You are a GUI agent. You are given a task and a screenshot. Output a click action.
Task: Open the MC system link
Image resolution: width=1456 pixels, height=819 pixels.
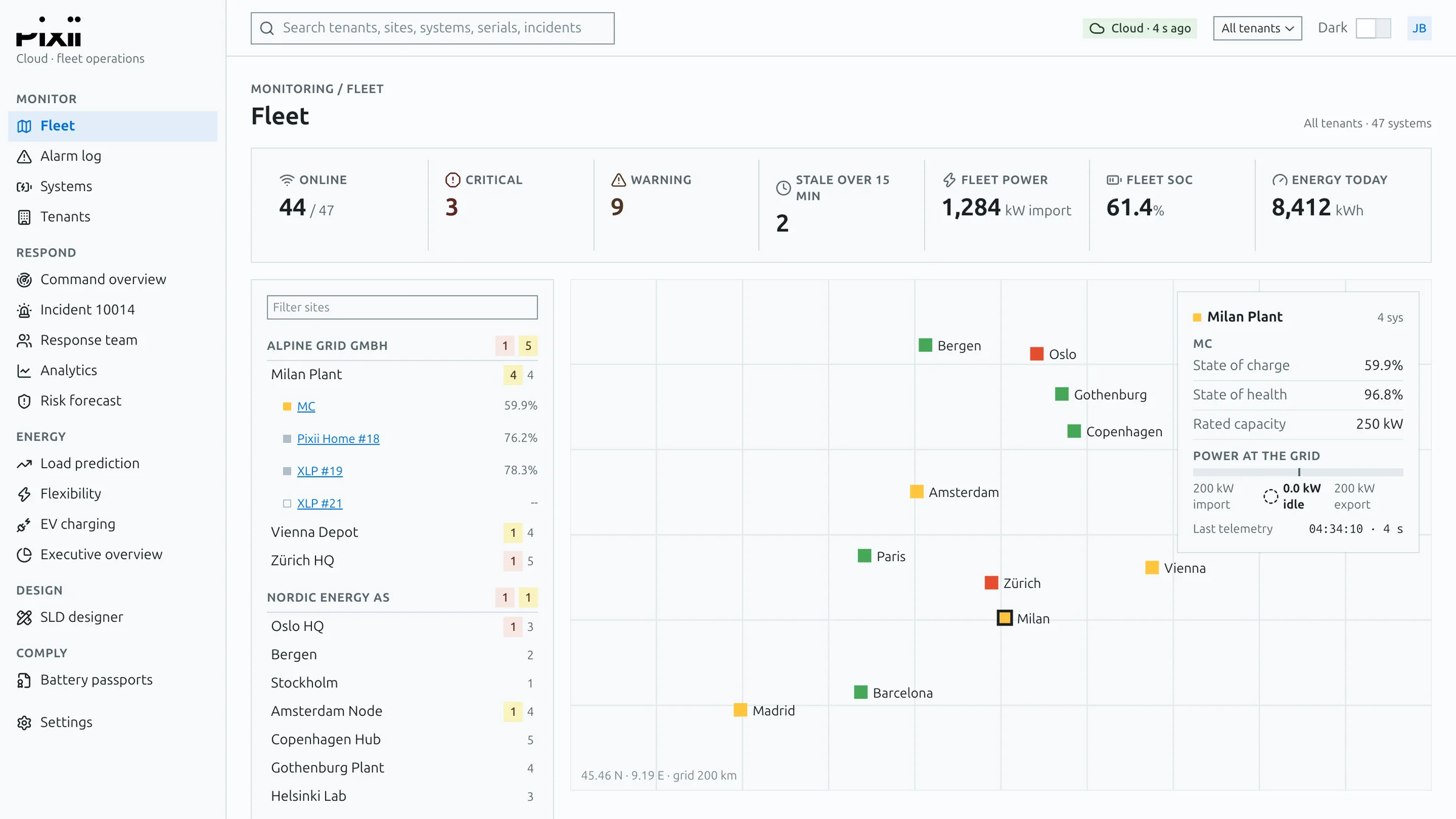306,406
